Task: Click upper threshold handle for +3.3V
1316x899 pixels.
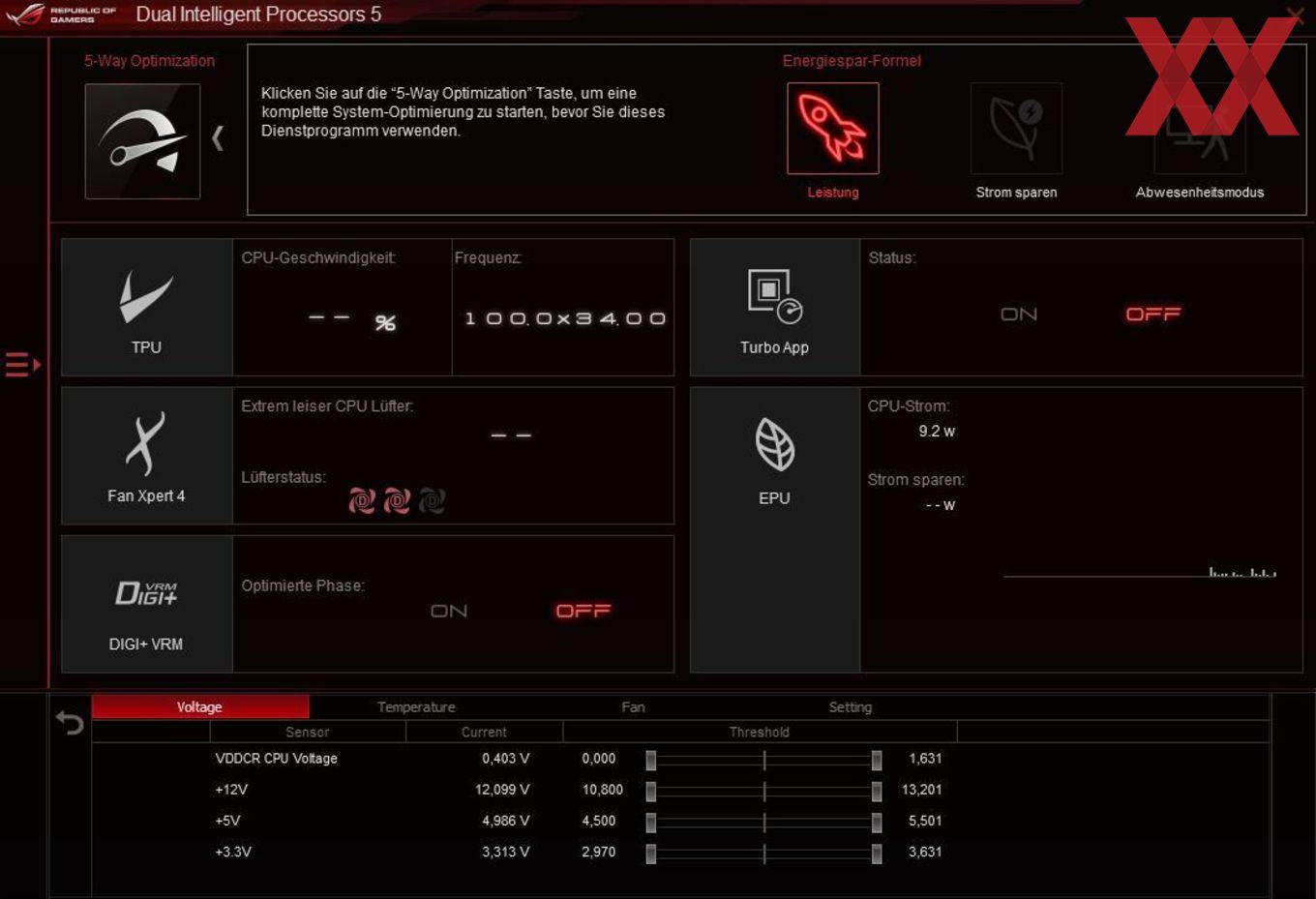Action: tap(877, 854)
